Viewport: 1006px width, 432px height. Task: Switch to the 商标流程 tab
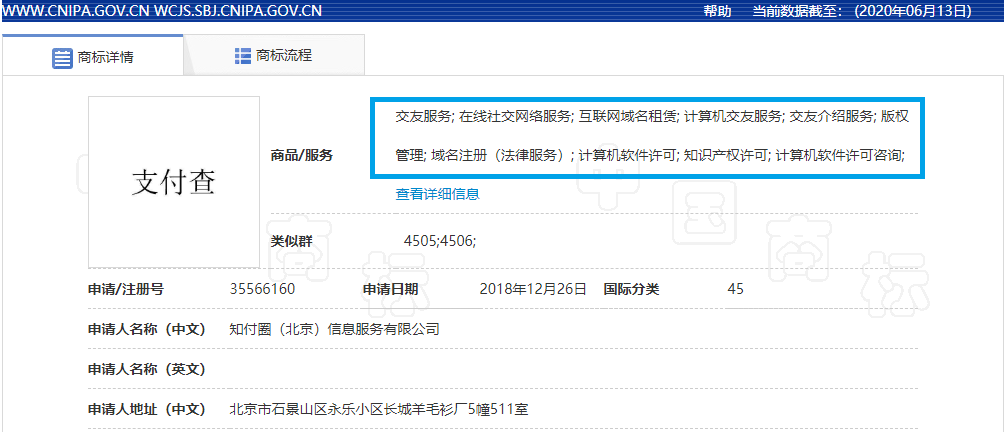coord(275,55)
